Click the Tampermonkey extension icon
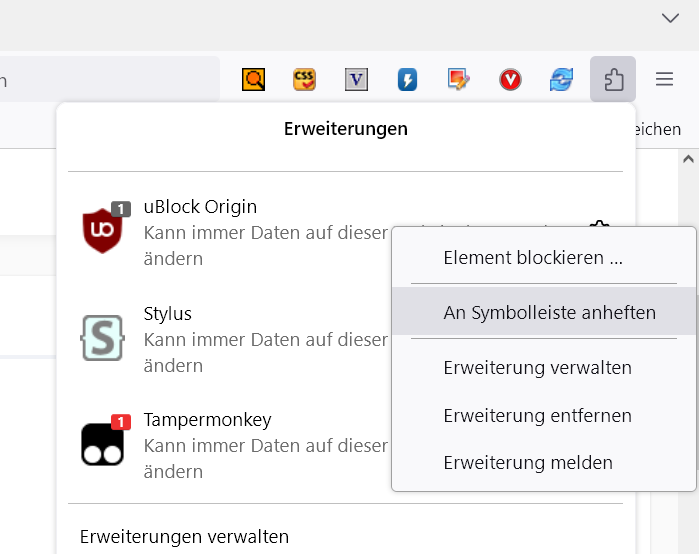The width and height of the screenshot is (699, 554). coord(102,444)
